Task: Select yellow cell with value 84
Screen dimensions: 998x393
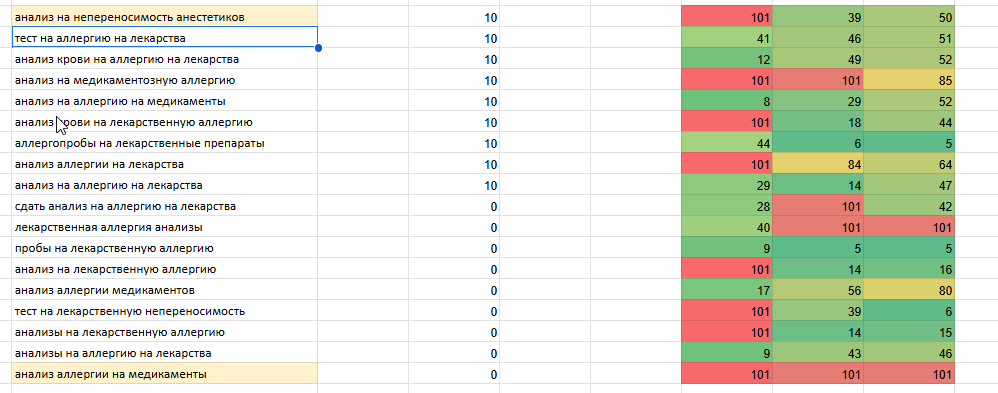Action: pos(818,164)
